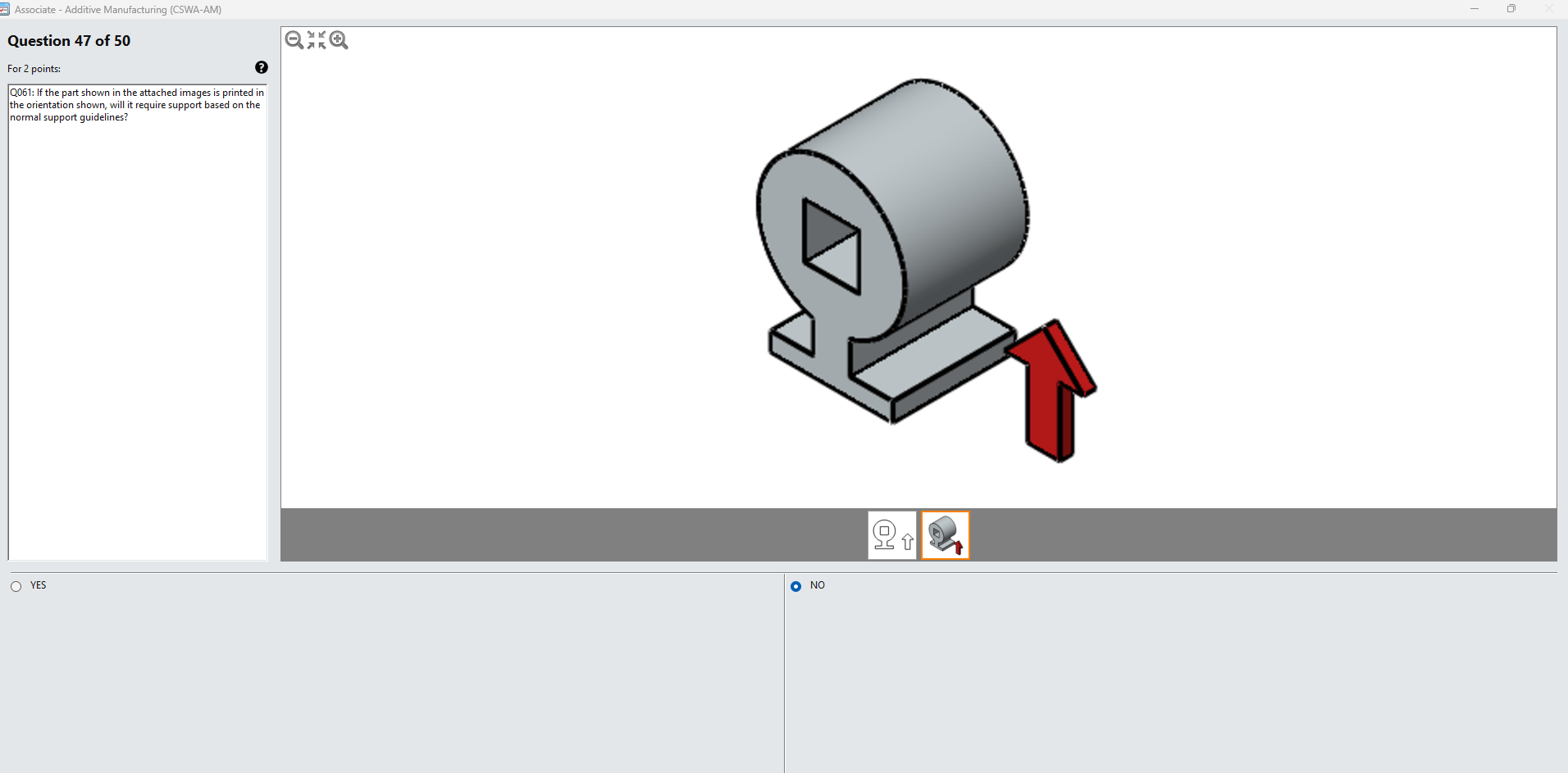Click the YES label text
Image resolution: width=1568 pixels, height=773 pixels.
(37, 585)
